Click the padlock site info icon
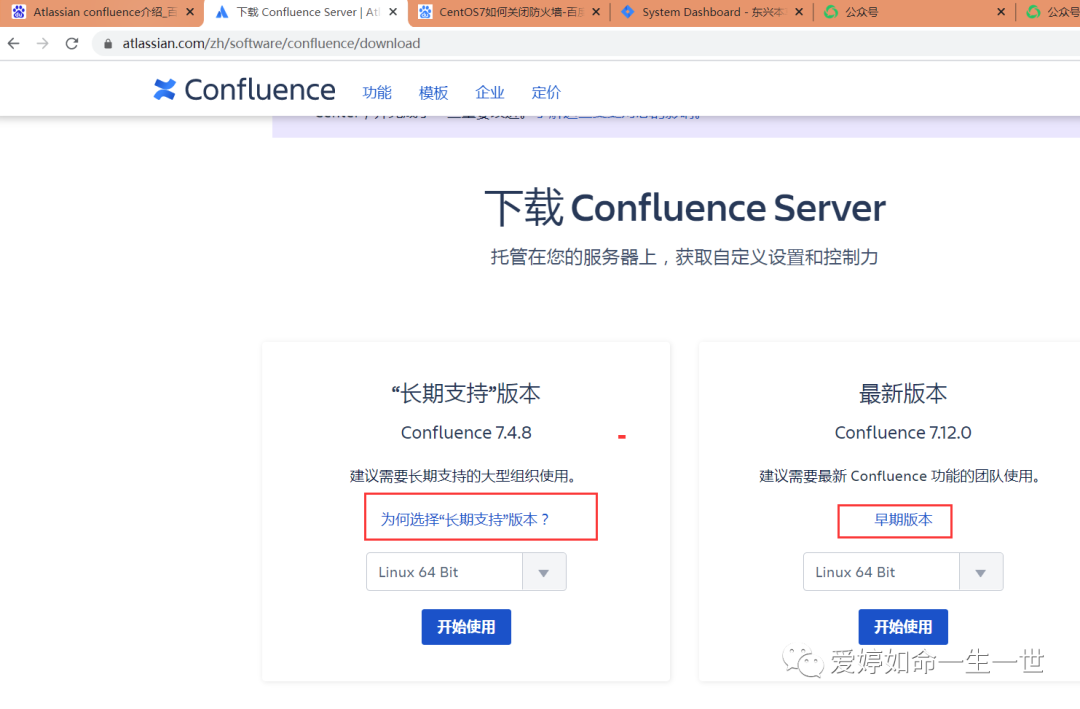This screenshot has height=709, width=1080. 107,43
